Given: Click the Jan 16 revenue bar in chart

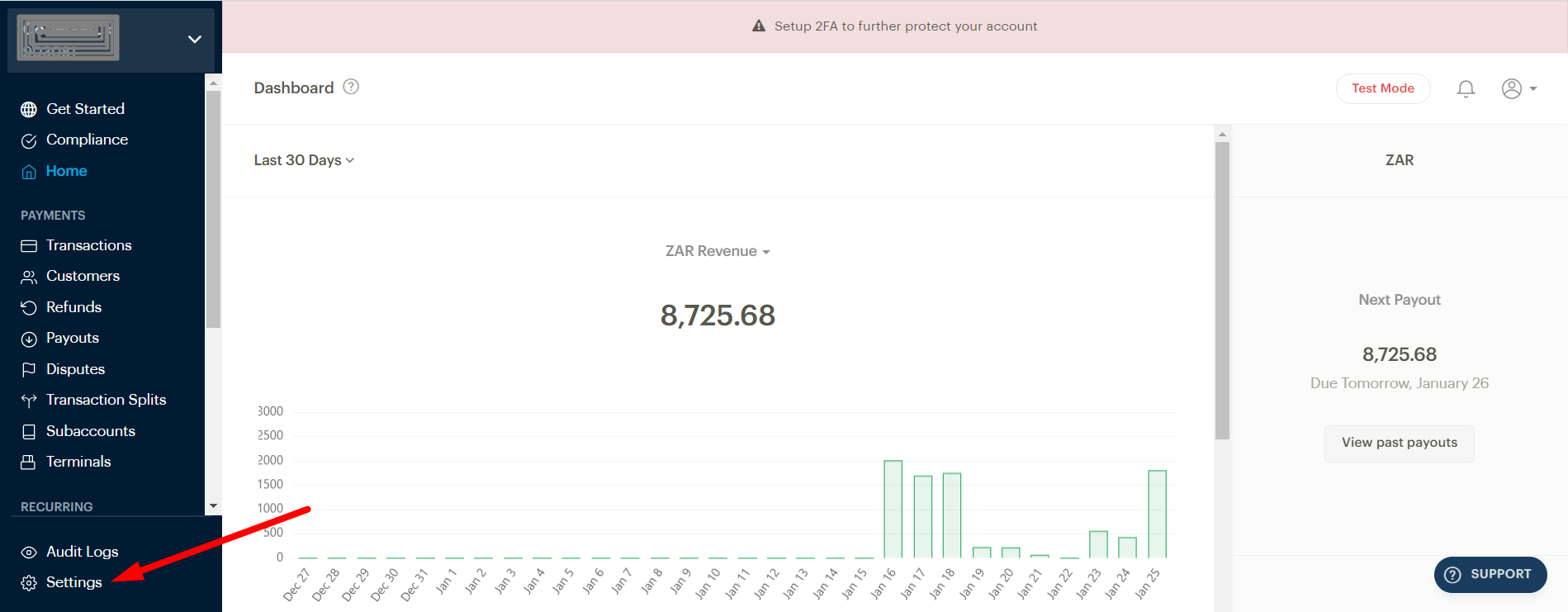Looking at the screenshot, I should 893,509.
